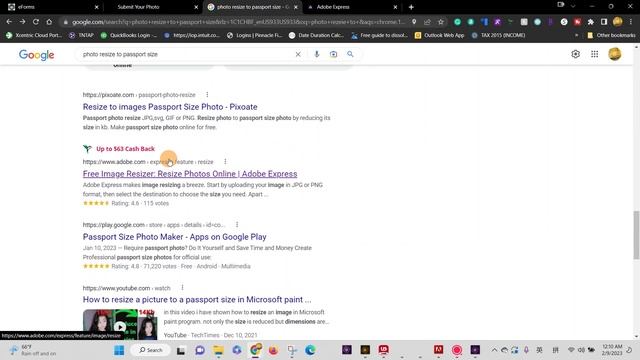Open more options for Pixoate result
This screenshot has width=640, height=360.
point(207,95)
